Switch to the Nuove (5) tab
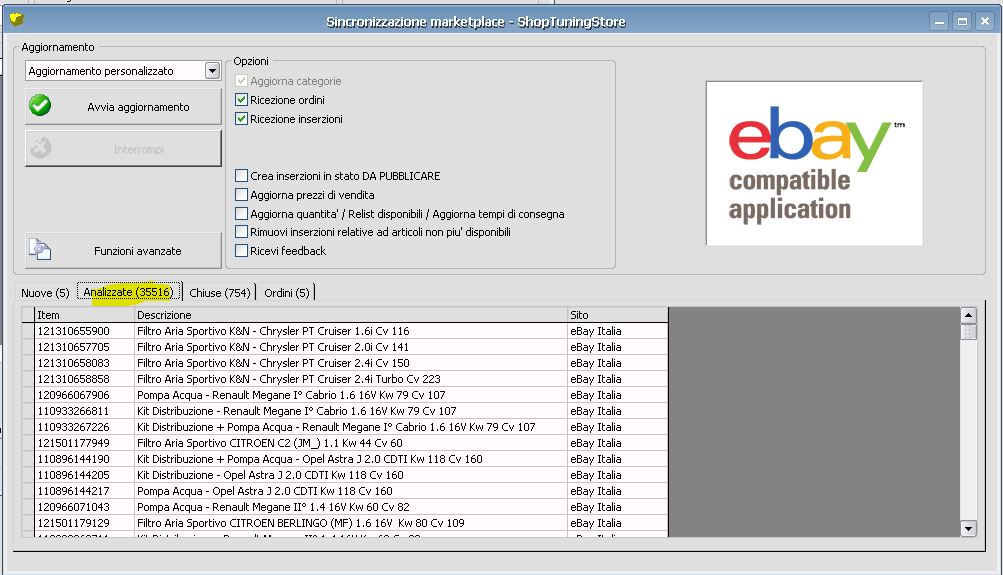This screenshot has height=575, width=1003. click(45, 292)
